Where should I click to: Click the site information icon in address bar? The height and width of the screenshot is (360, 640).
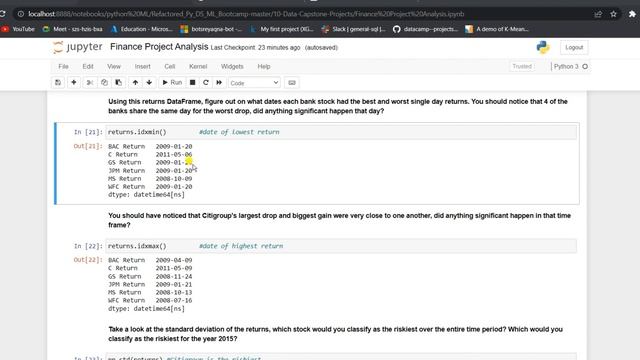click(21, 14)
